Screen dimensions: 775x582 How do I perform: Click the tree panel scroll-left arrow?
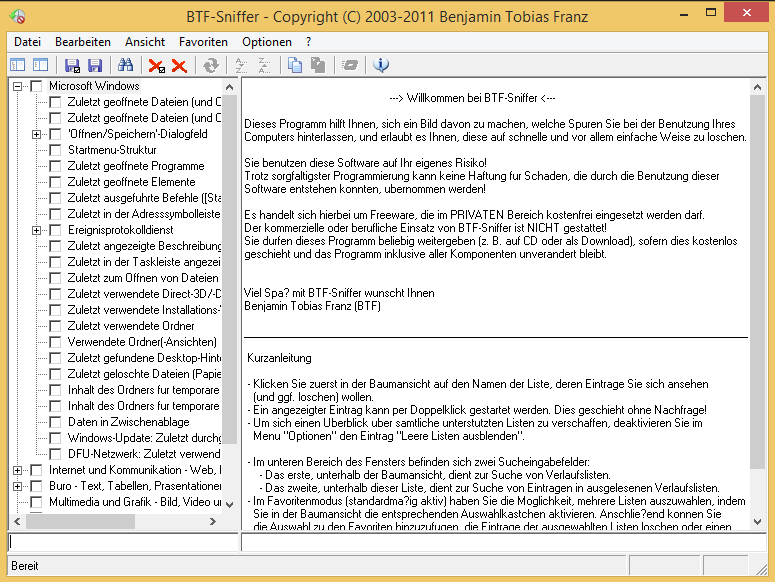coord(17,521)
